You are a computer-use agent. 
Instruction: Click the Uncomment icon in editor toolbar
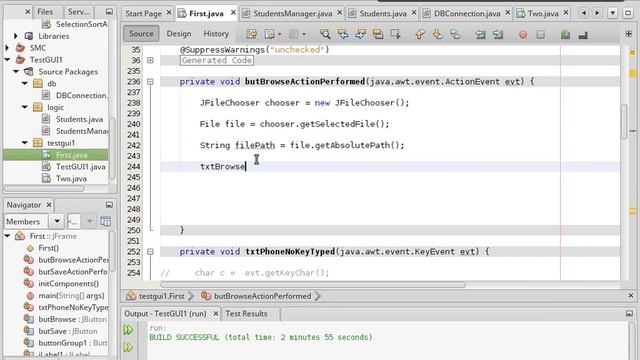click(x=583, y=36)
